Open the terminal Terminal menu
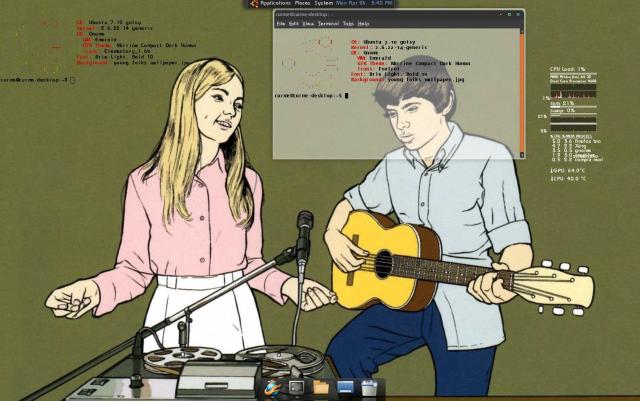The image size is (640, 401). (x=329, y=24)
